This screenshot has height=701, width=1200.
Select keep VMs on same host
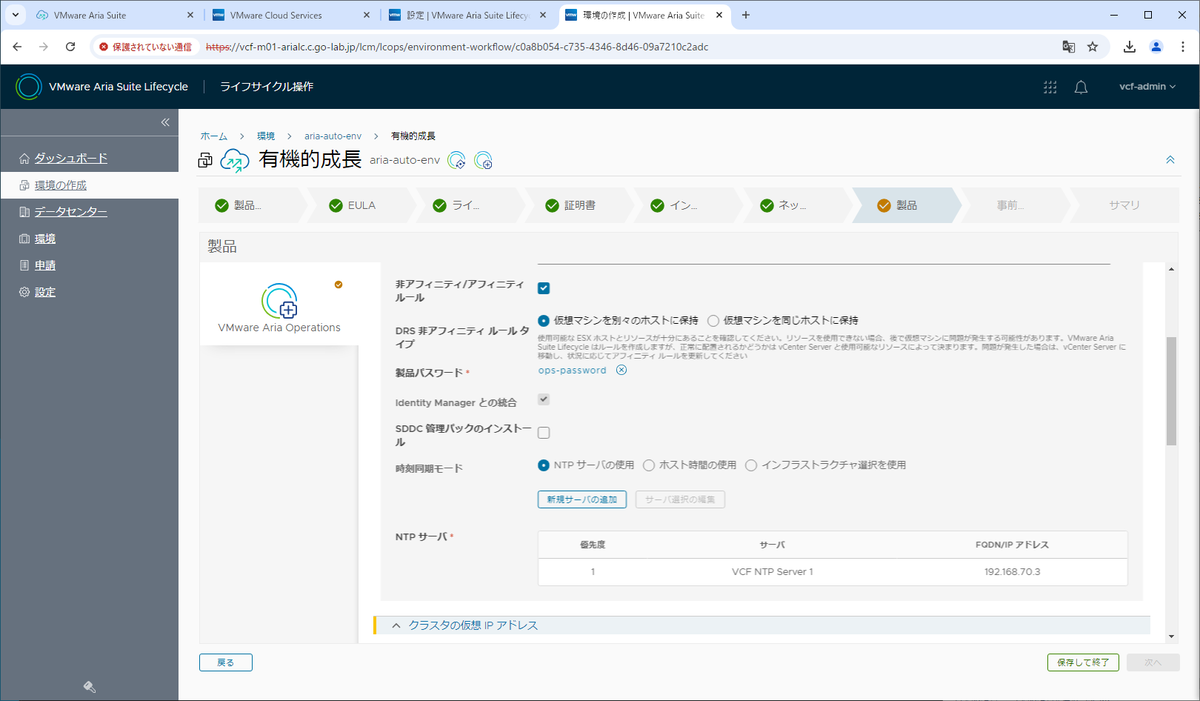click(x=713, y=321)
